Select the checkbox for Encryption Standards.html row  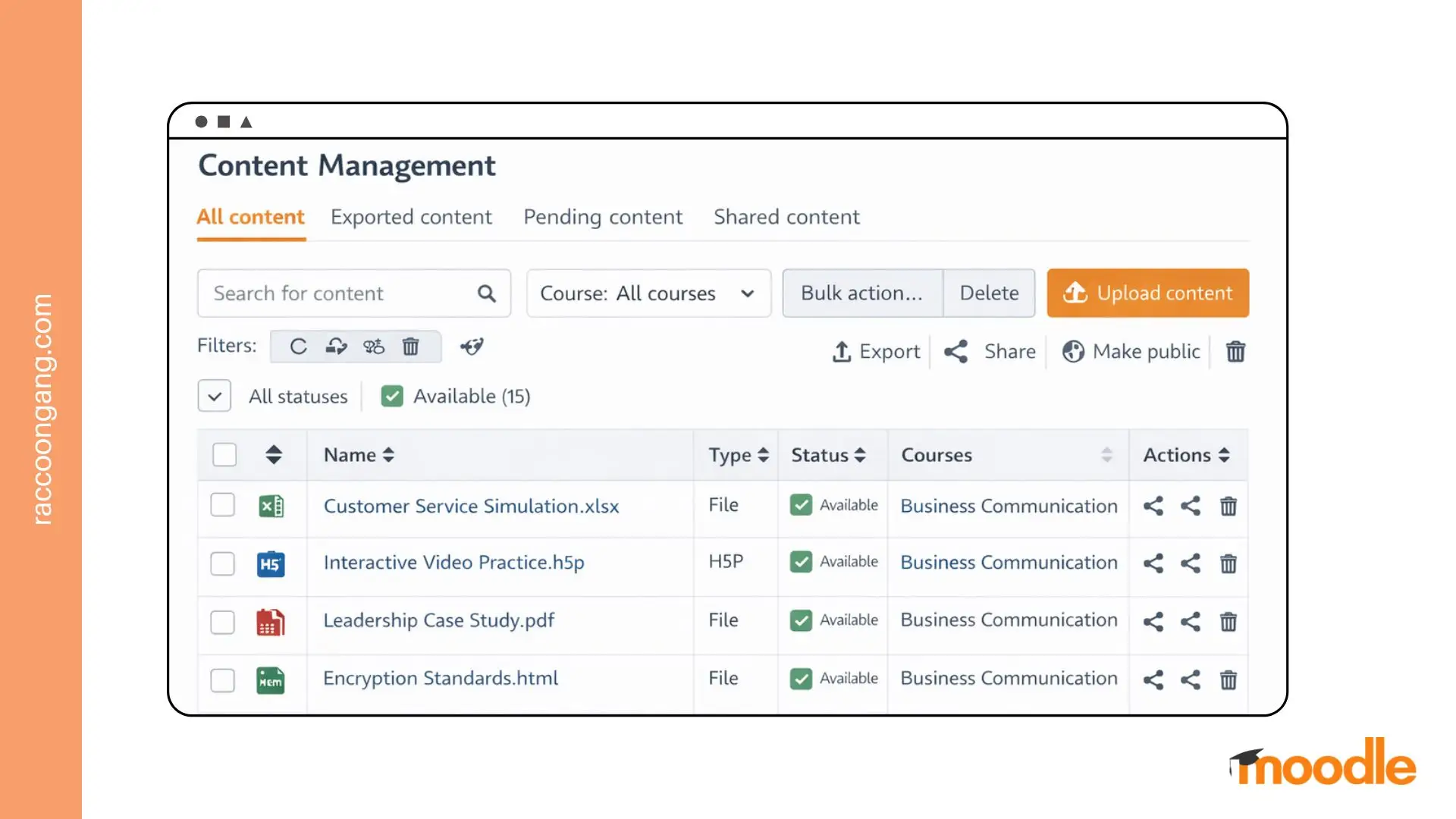click(222, 680)
